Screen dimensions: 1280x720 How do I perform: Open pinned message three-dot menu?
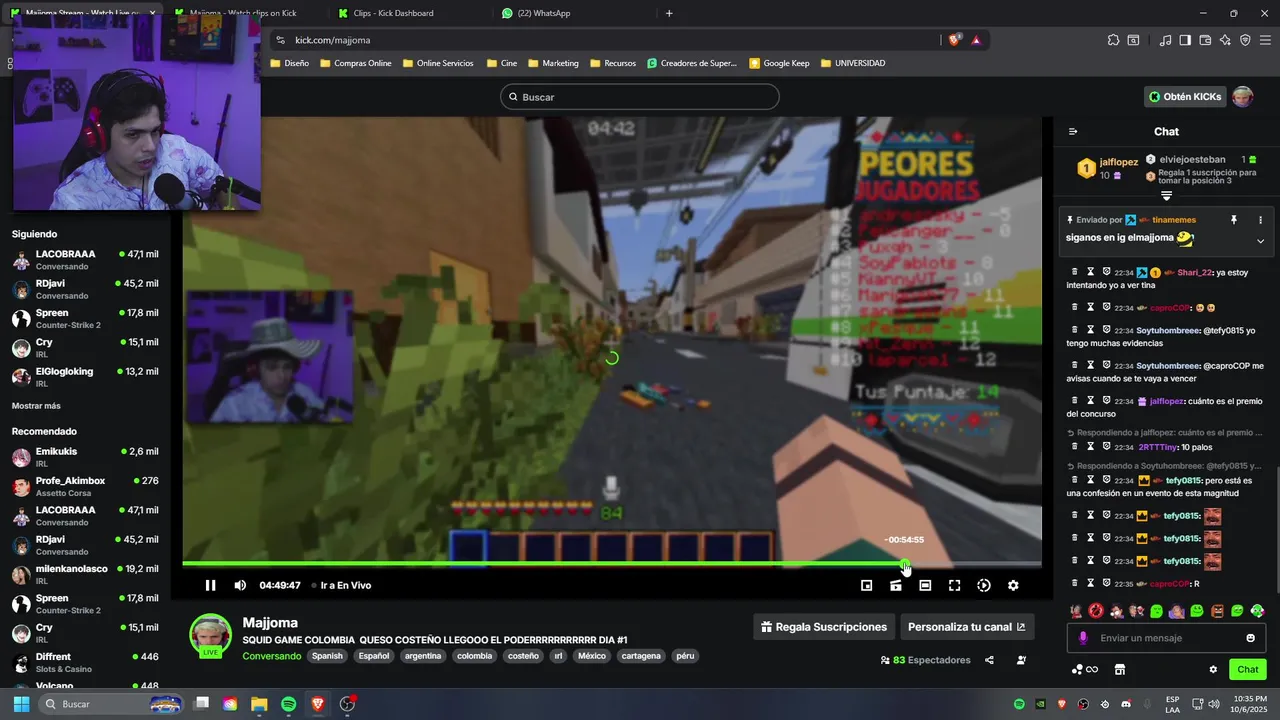(1260, 220)
